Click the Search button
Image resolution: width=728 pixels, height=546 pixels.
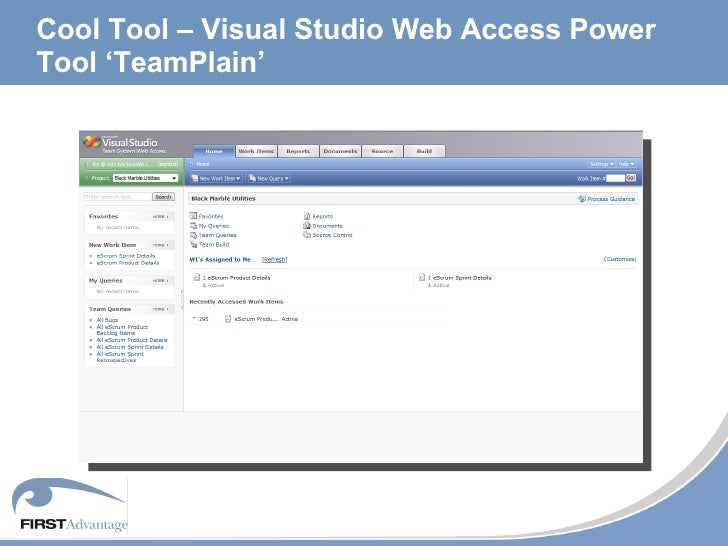[x=163, y=197]
